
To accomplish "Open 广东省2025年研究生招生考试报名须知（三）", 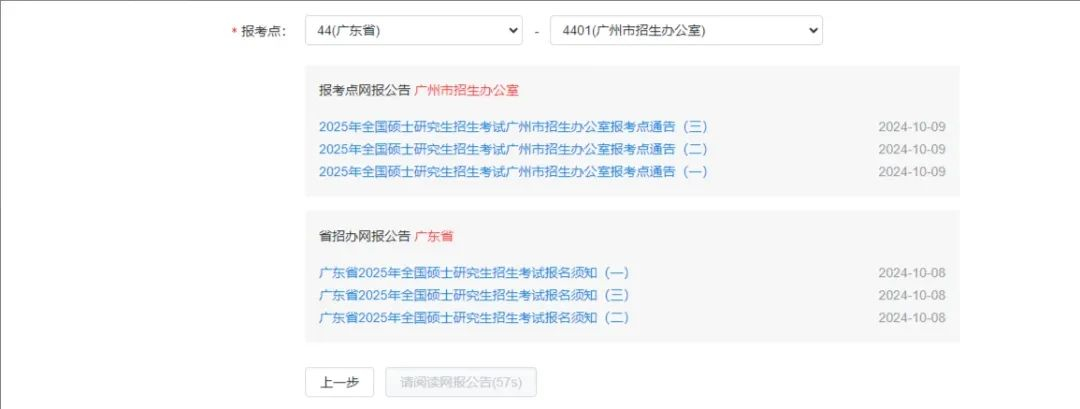I will pyautogui.click(x=474, y=295).
